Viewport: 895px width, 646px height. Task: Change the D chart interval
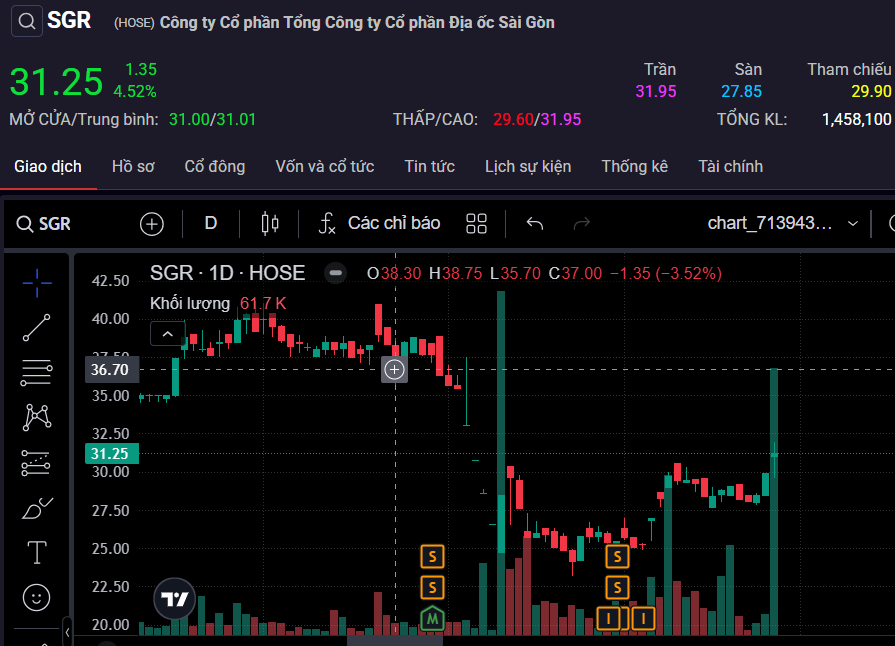point(211,223)
